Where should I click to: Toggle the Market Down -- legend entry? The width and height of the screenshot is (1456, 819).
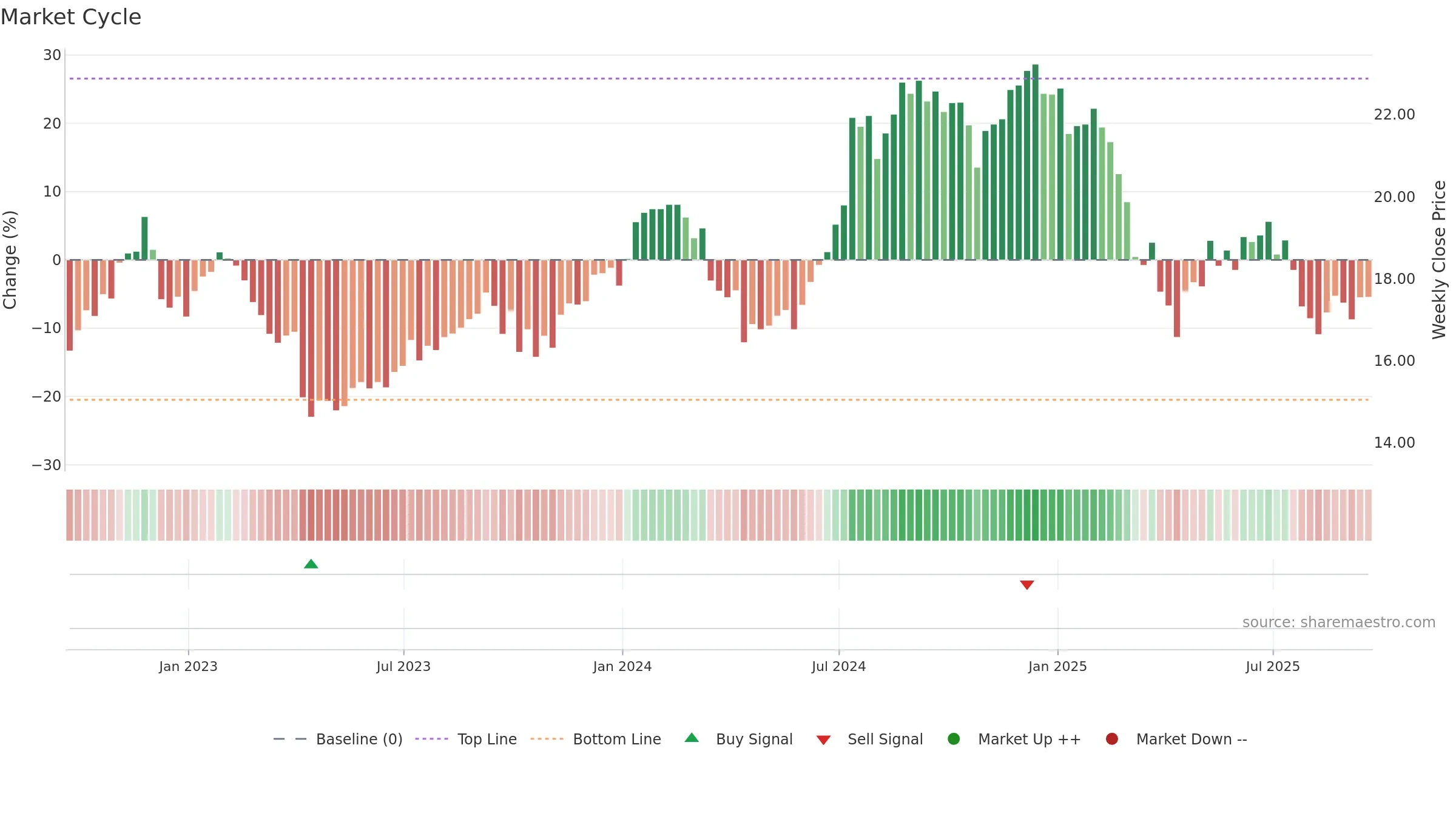coord(1176,739)
